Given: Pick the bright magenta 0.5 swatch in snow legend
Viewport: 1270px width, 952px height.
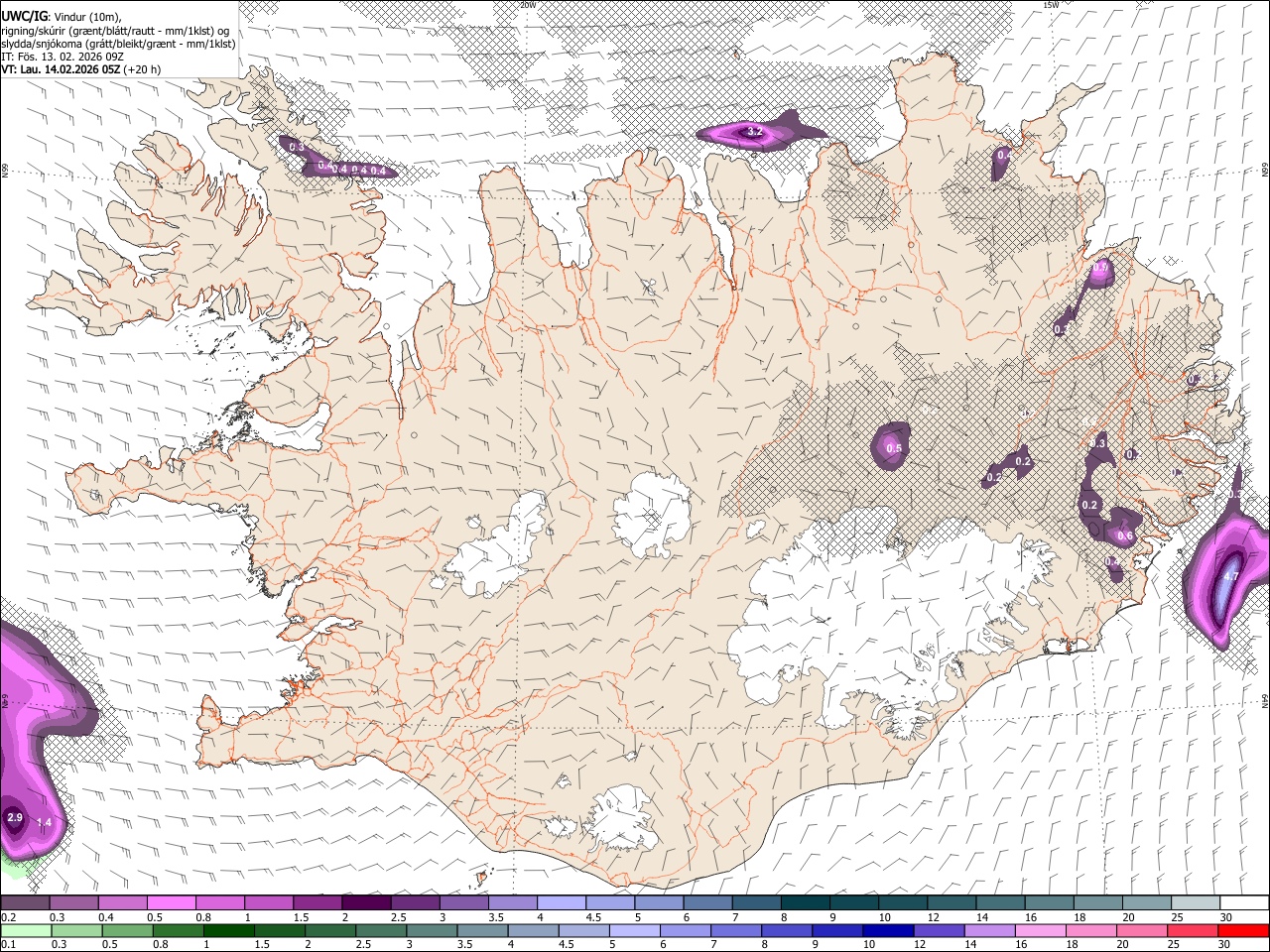Looking at the screenshot, I should click(x=171, y=903).
